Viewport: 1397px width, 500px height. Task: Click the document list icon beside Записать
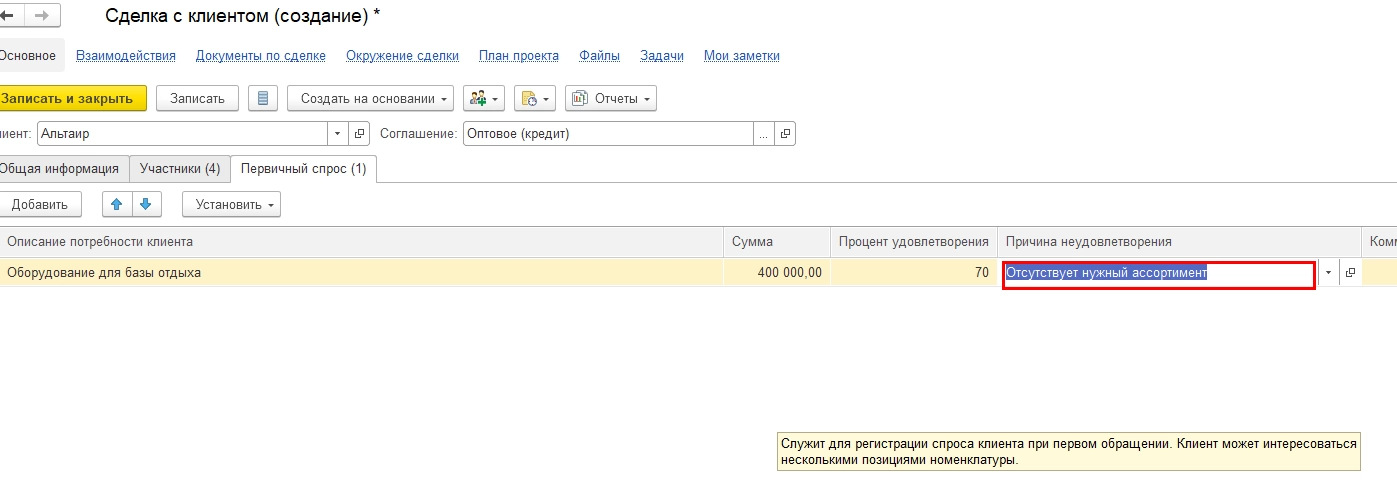tap(263, 98)
